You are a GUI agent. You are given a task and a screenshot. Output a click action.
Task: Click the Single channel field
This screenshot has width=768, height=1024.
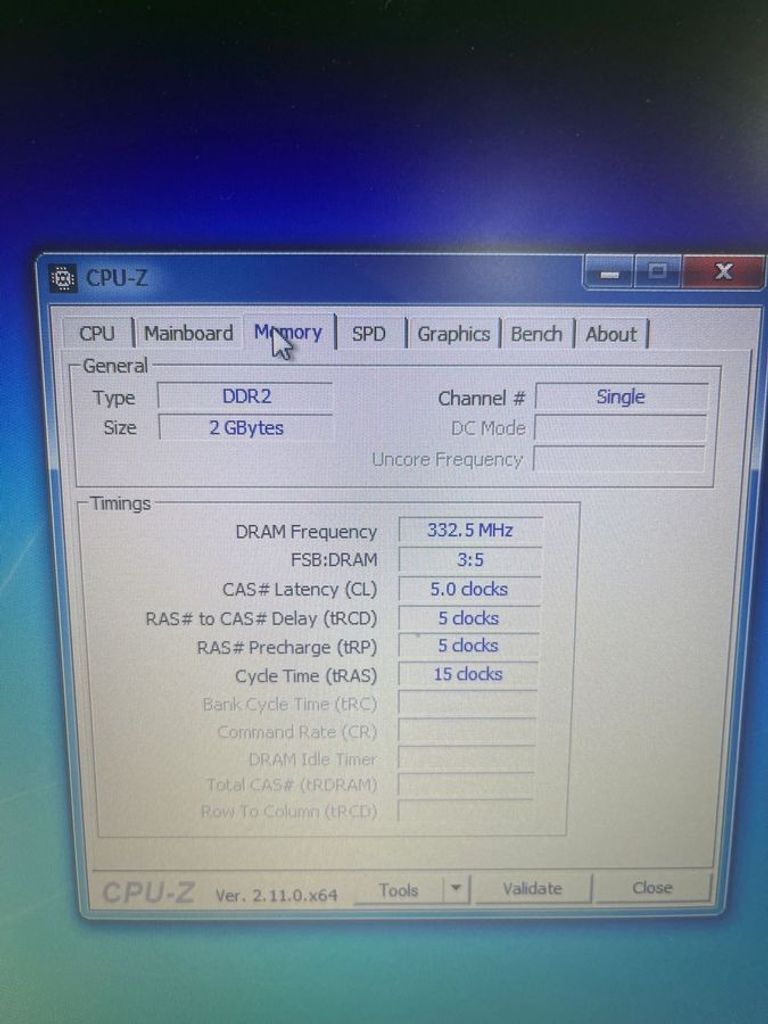621,397
